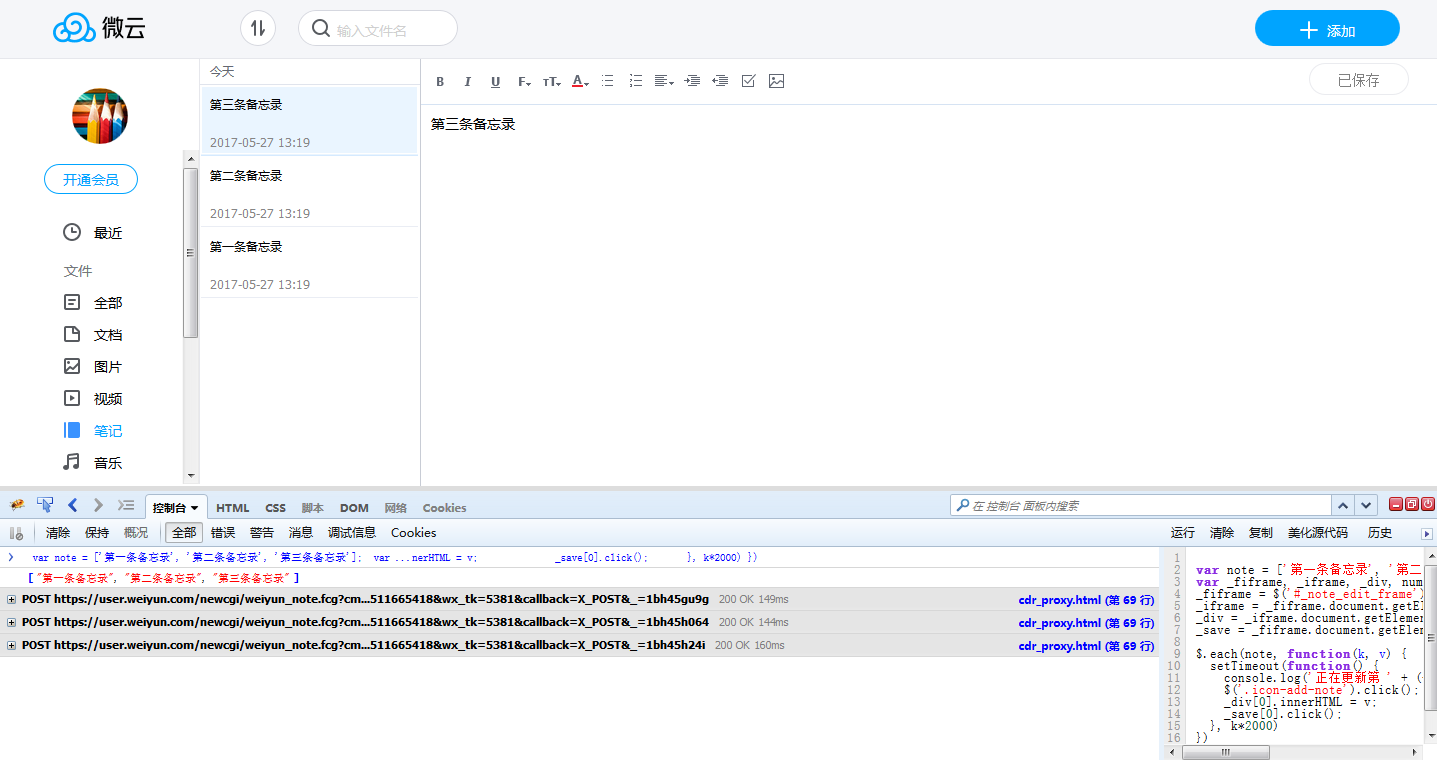Increase indent using the toolbar icon
The image size is (1437, 760).
pos(692,81)
